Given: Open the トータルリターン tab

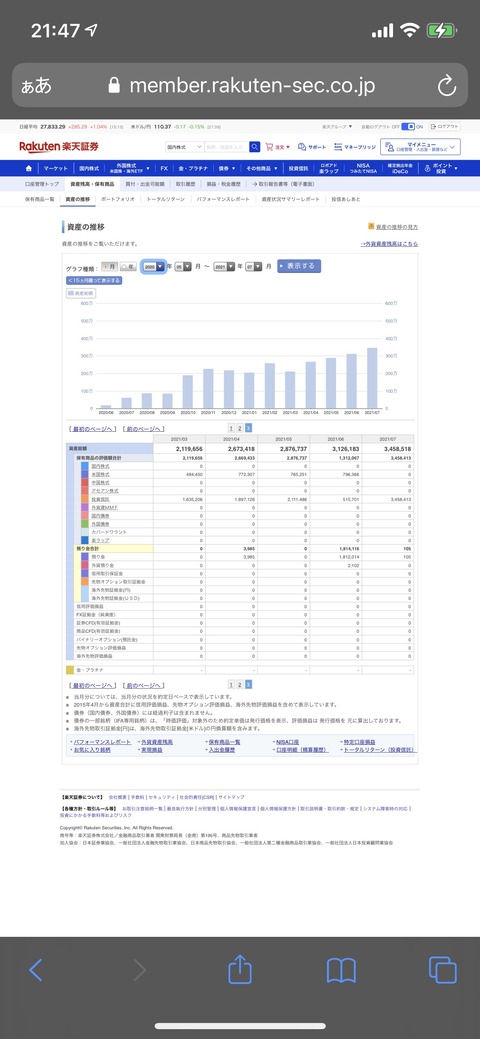Looking at the screenshot, I should 164,199.
